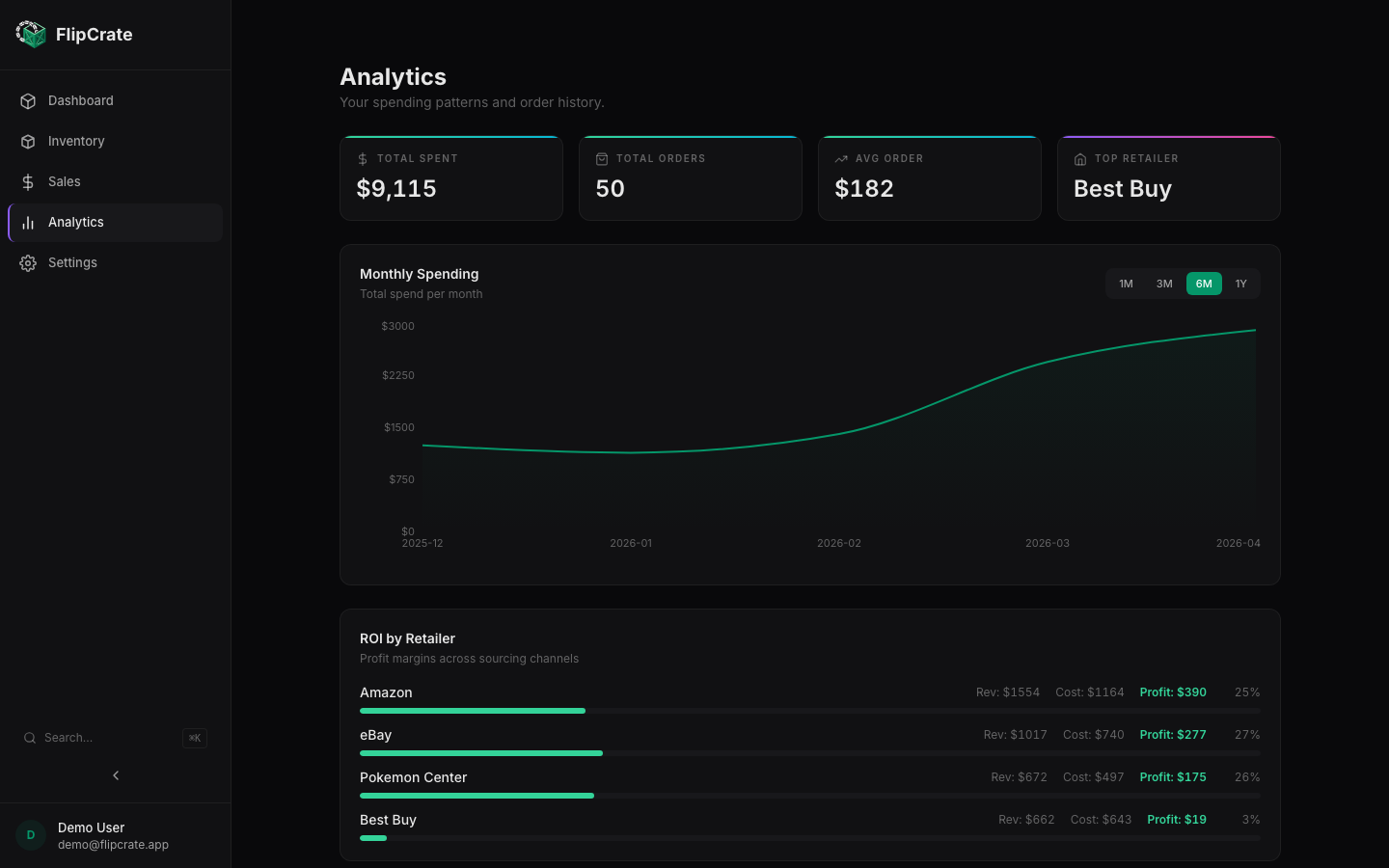Click the calendar icon on Total Orders card
Image resolution: width=1389 pixels, height=868 pixels.
[x=602, y=158]
